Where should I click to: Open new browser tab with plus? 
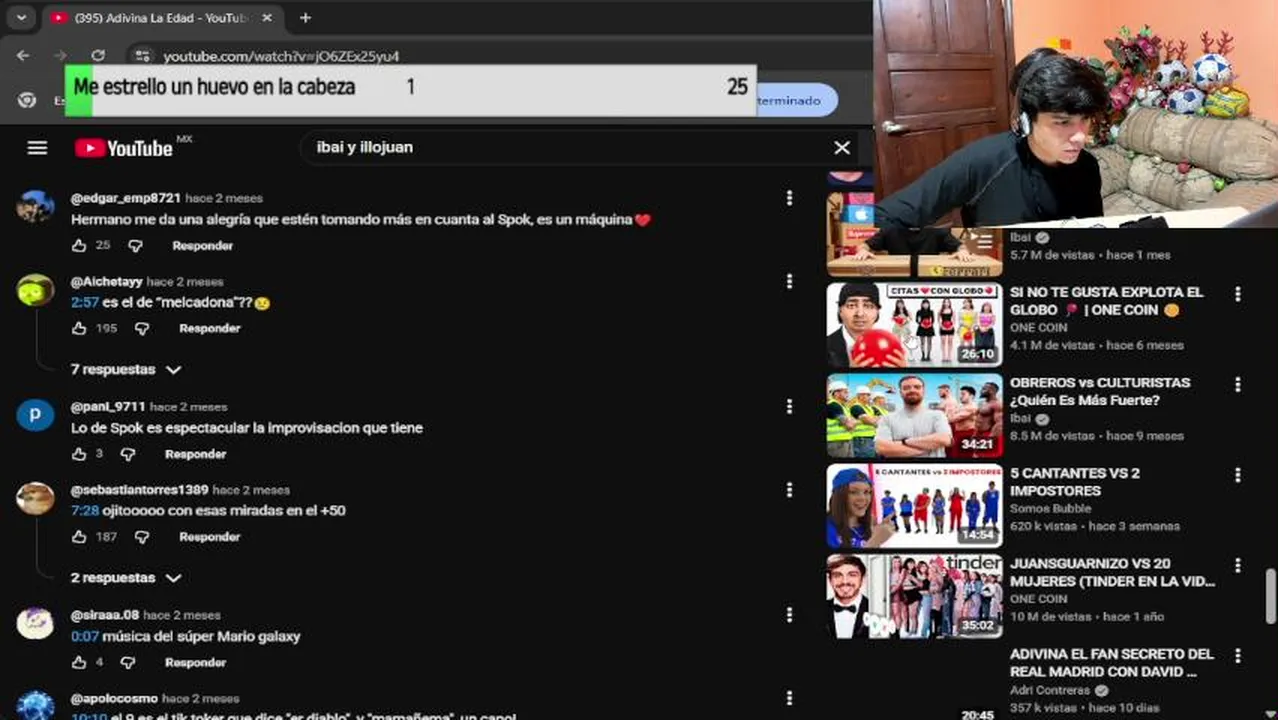[305, 17]
